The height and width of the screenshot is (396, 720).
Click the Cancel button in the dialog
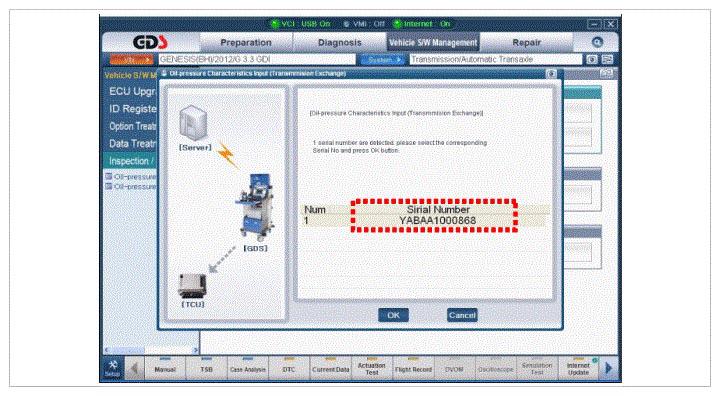pyautogui.click(x=462, y=315)
